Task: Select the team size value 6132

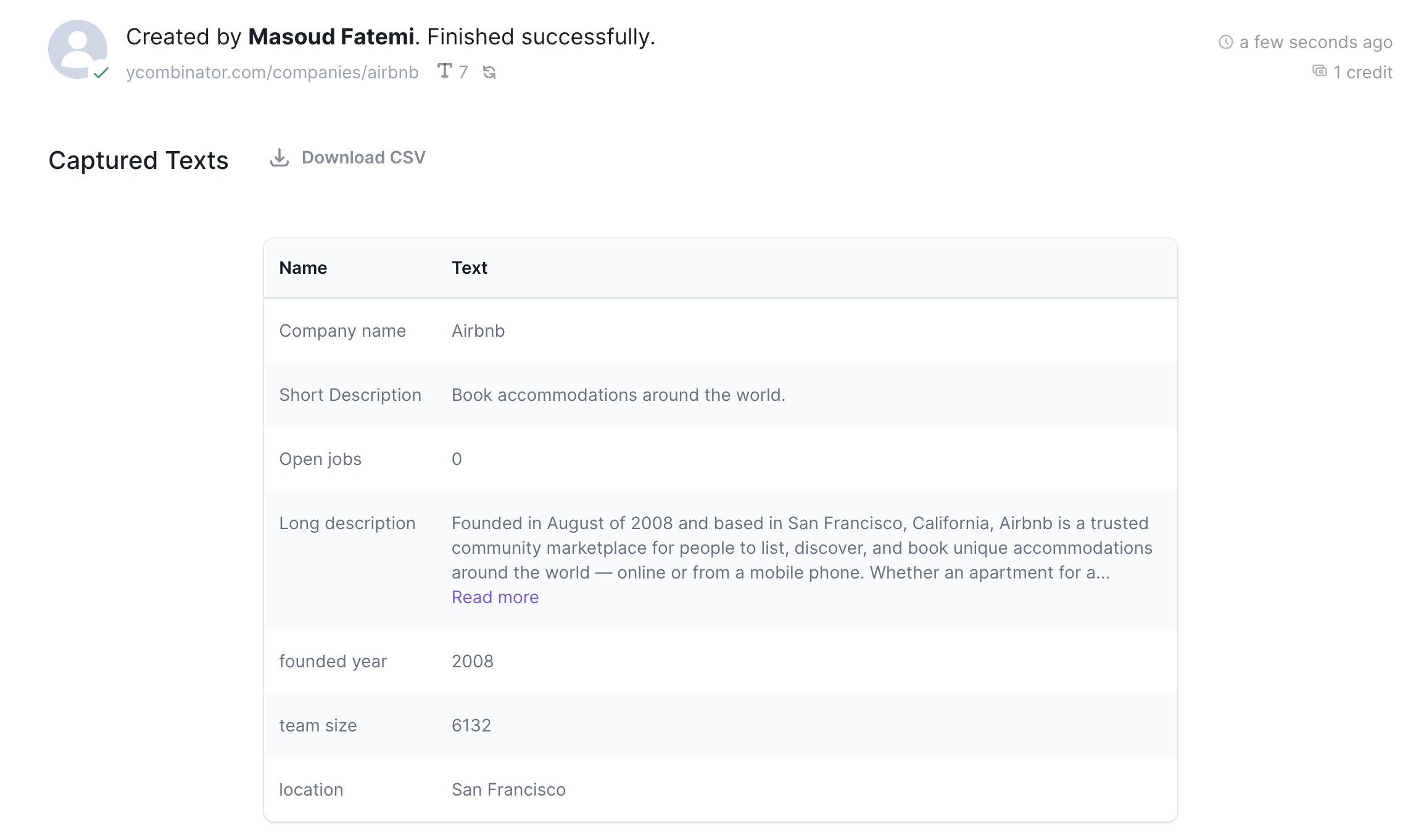Action: pyautogui.click(x=471, y=725)
